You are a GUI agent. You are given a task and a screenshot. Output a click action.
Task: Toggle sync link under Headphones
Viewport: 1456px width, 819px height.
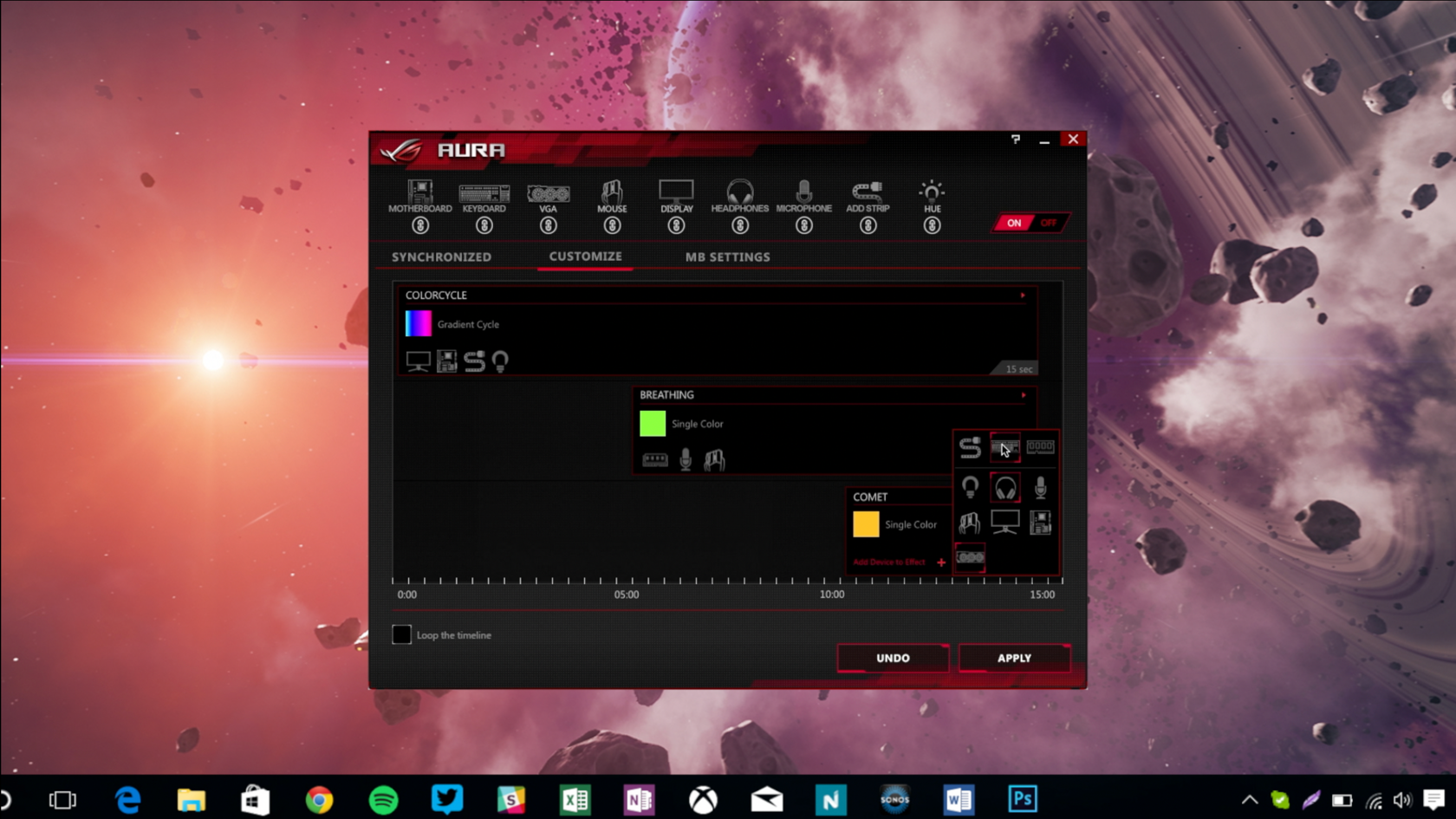(x=740, y=225)
